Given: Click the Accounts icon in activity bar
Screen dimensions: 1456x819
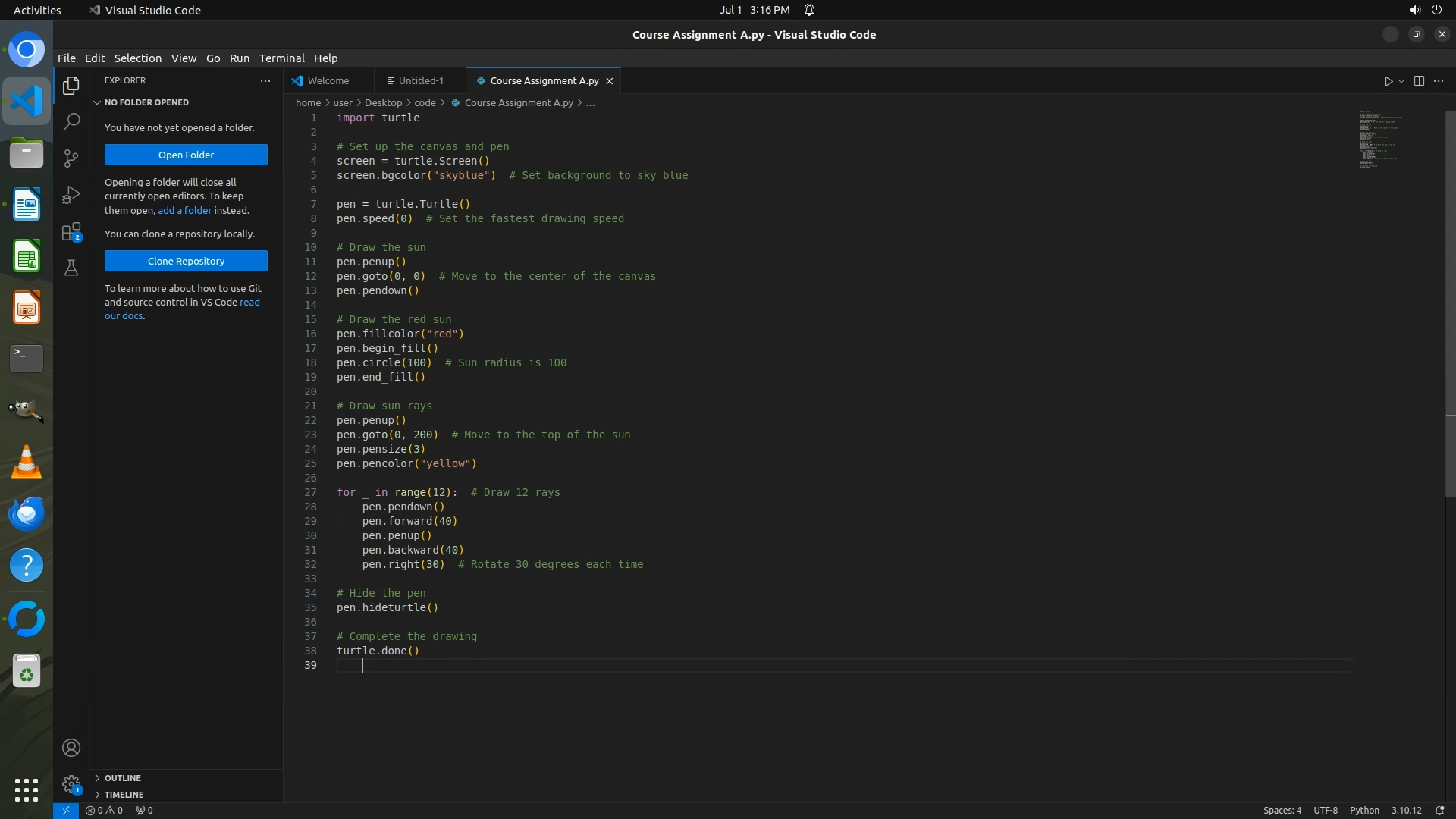Looking at the screenshot, I should pos(71,748).
